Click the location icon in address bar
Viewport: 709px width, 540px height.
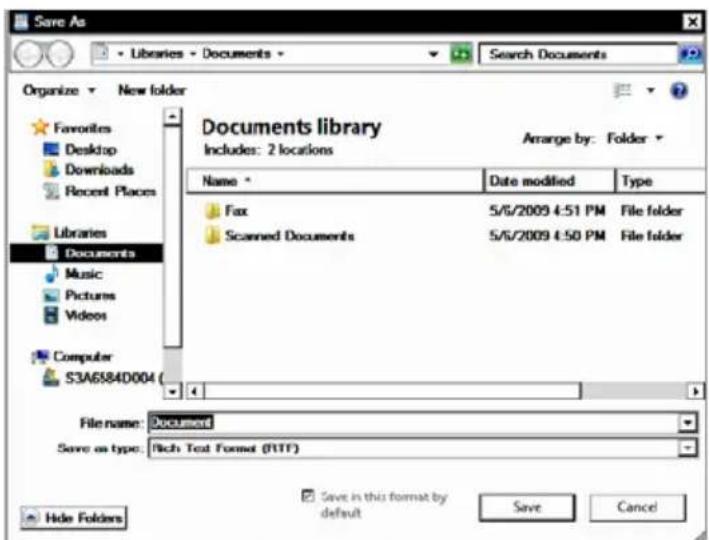point(102,53)
